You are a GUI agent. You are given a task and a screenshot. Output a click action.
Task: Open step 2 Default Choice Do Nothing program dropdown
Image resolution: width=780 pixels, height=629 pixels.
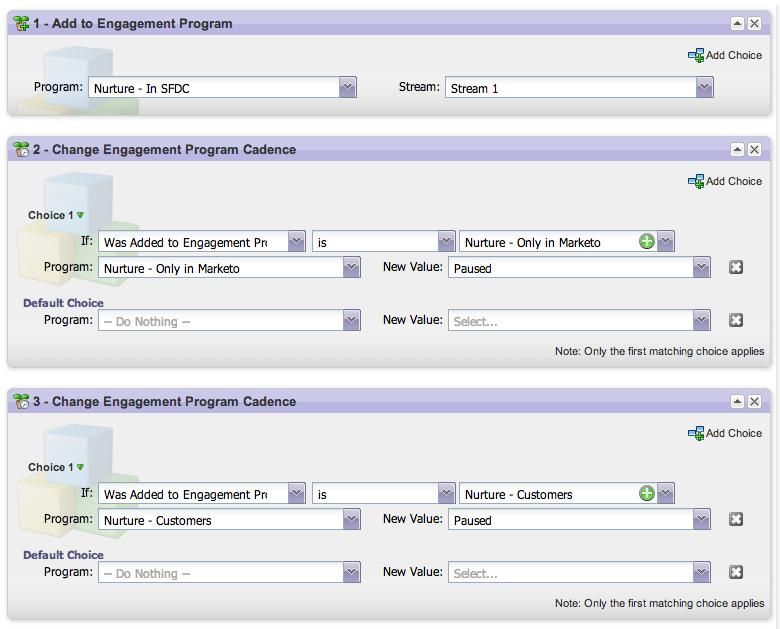351,320
